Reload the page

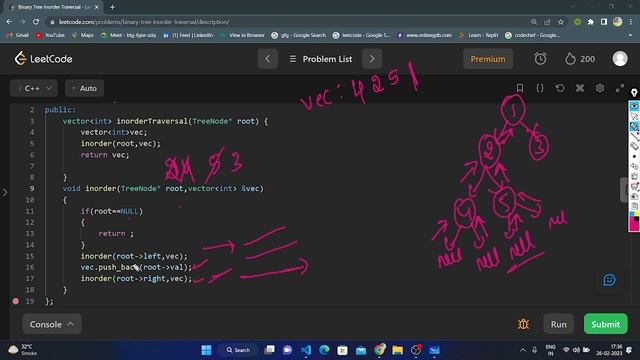(36, 22)
